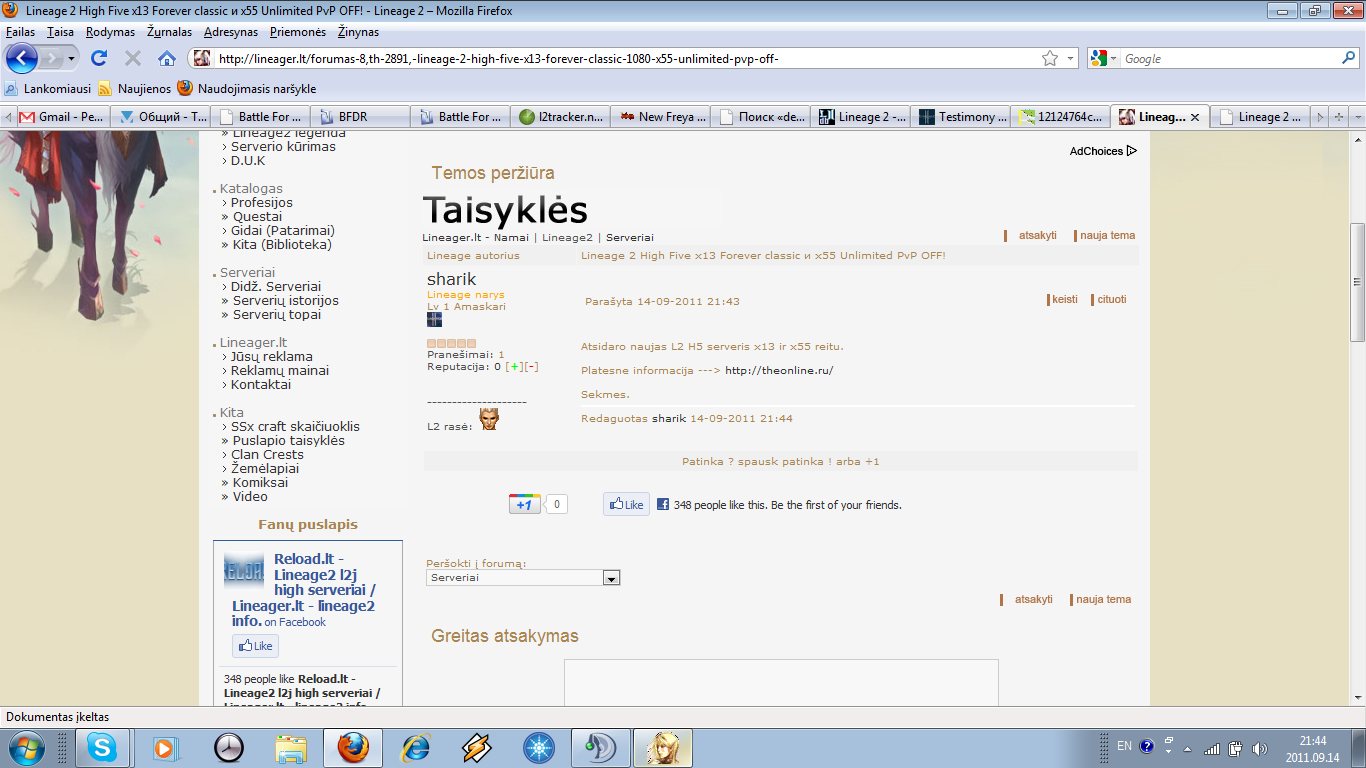Open the SSx craft skaičiuoklis link

pos(295,427)
